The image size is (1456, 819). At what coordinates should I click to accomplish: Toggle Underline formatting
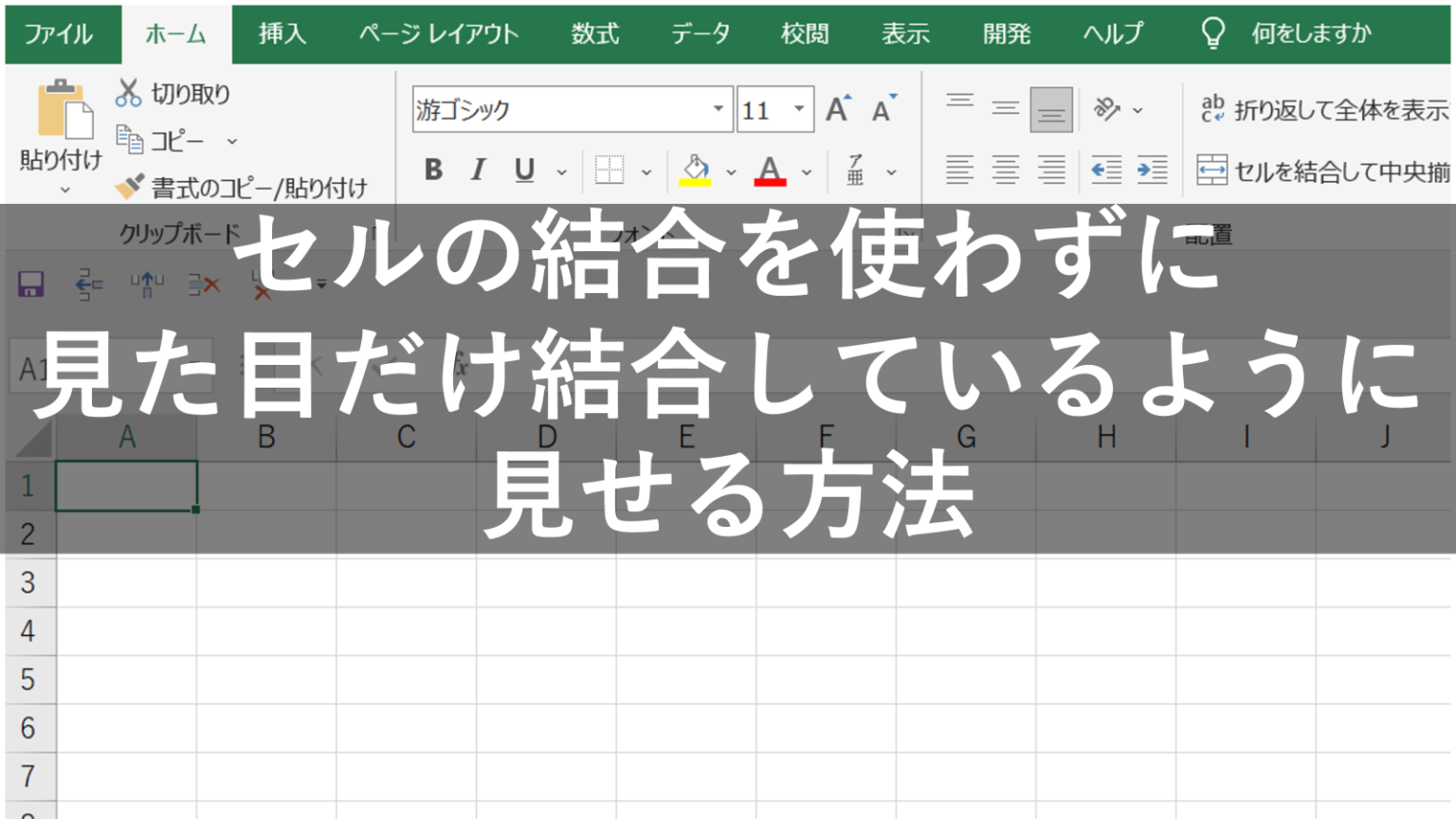(524, 170)
